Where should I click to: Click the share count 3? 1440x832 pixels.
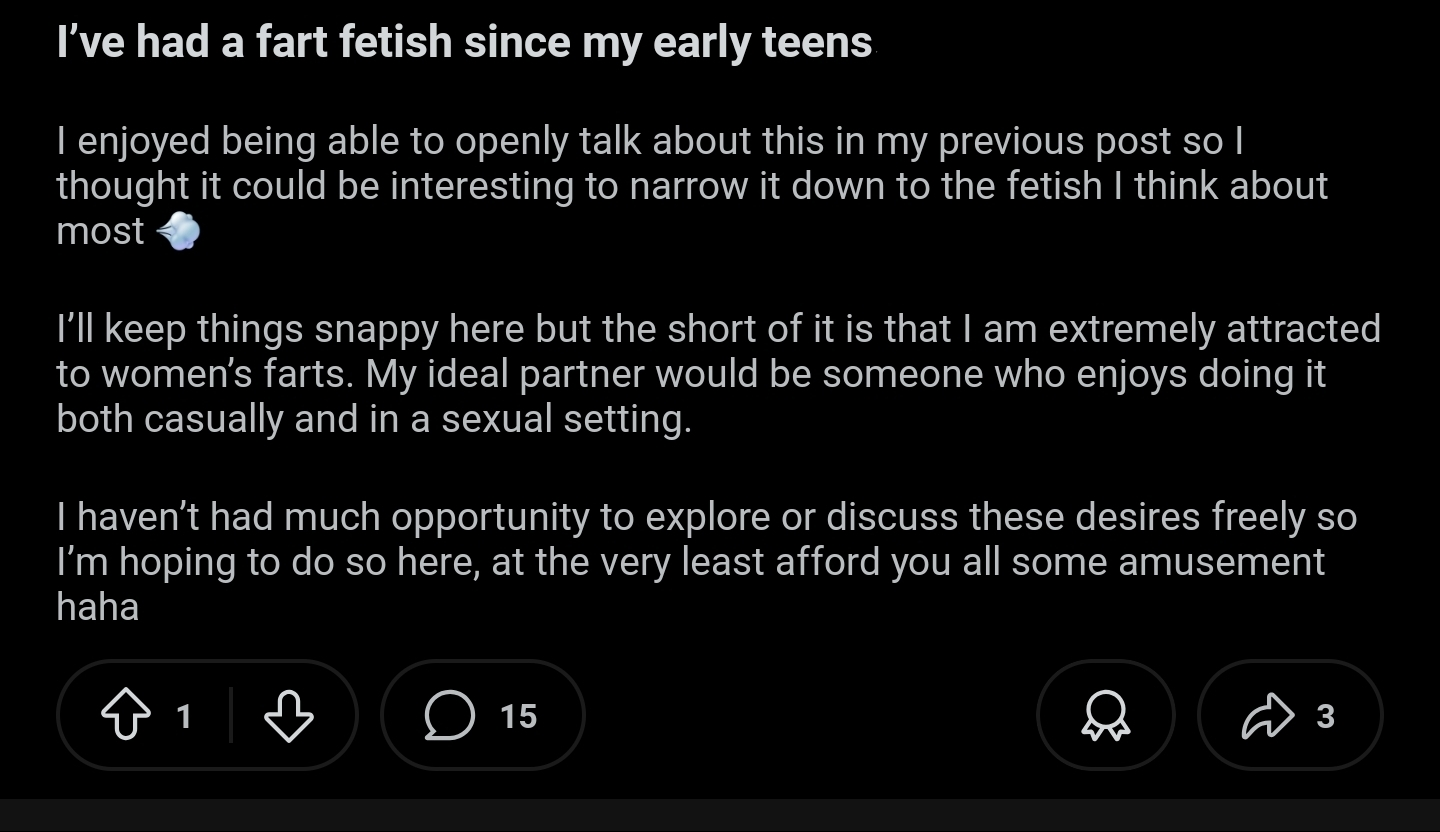(x=1325, y=716)
